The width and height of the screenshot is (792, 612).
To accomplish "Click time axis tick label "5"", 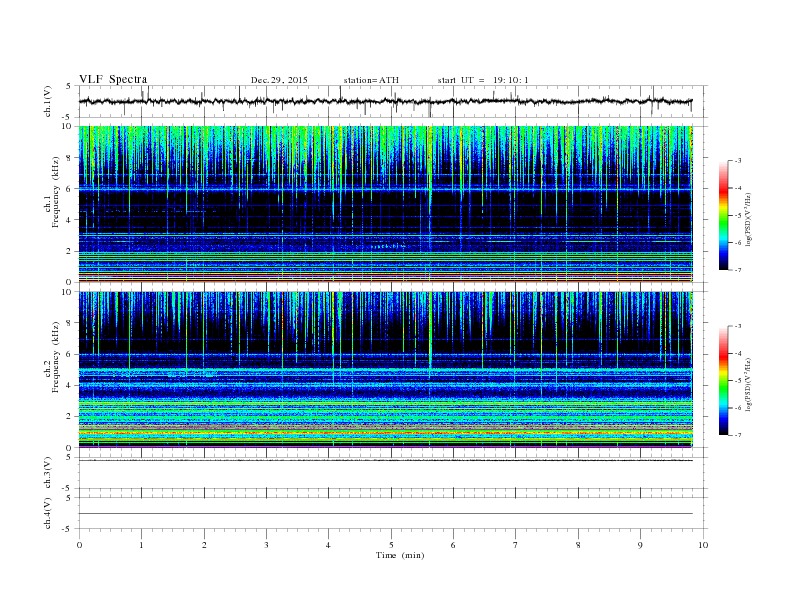I will pyautogui.click(x=391, y=545).
